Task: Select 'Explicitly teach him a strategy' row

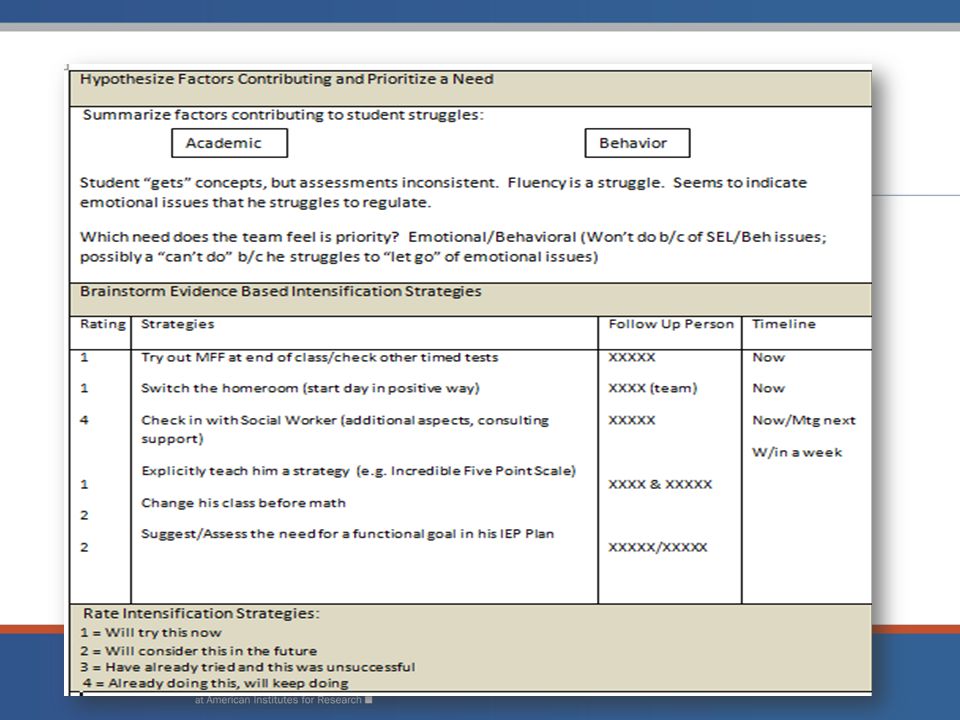Action: 358,471
